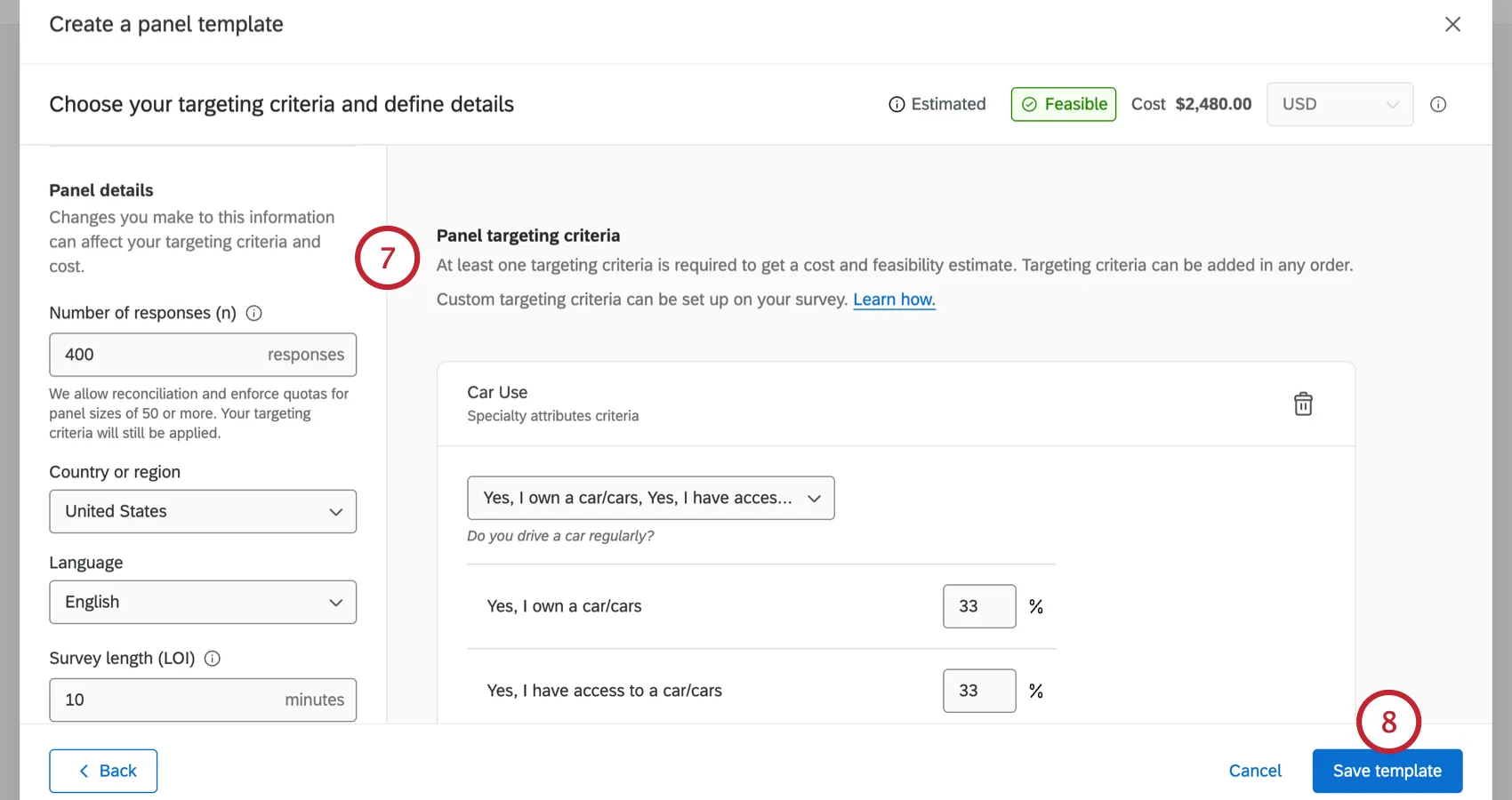Click the info icon right of the currency selector
The height and width of the screenshot is (800, 1512).
click(1438, 104)
